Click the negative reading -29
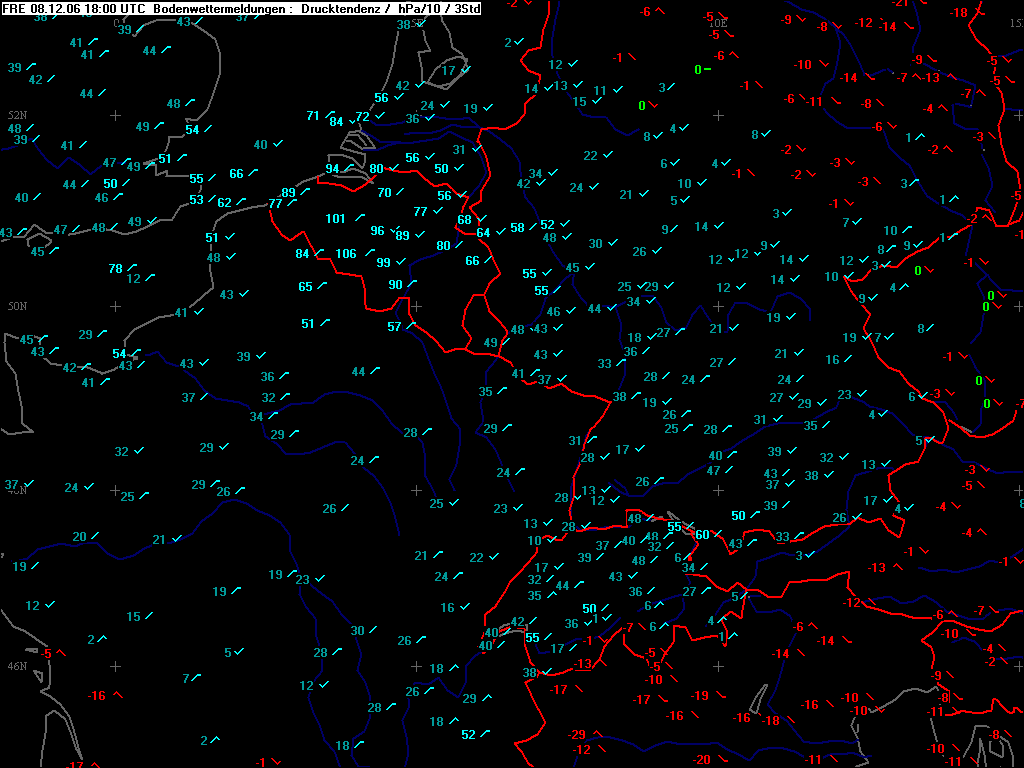 tap(577, 735)
